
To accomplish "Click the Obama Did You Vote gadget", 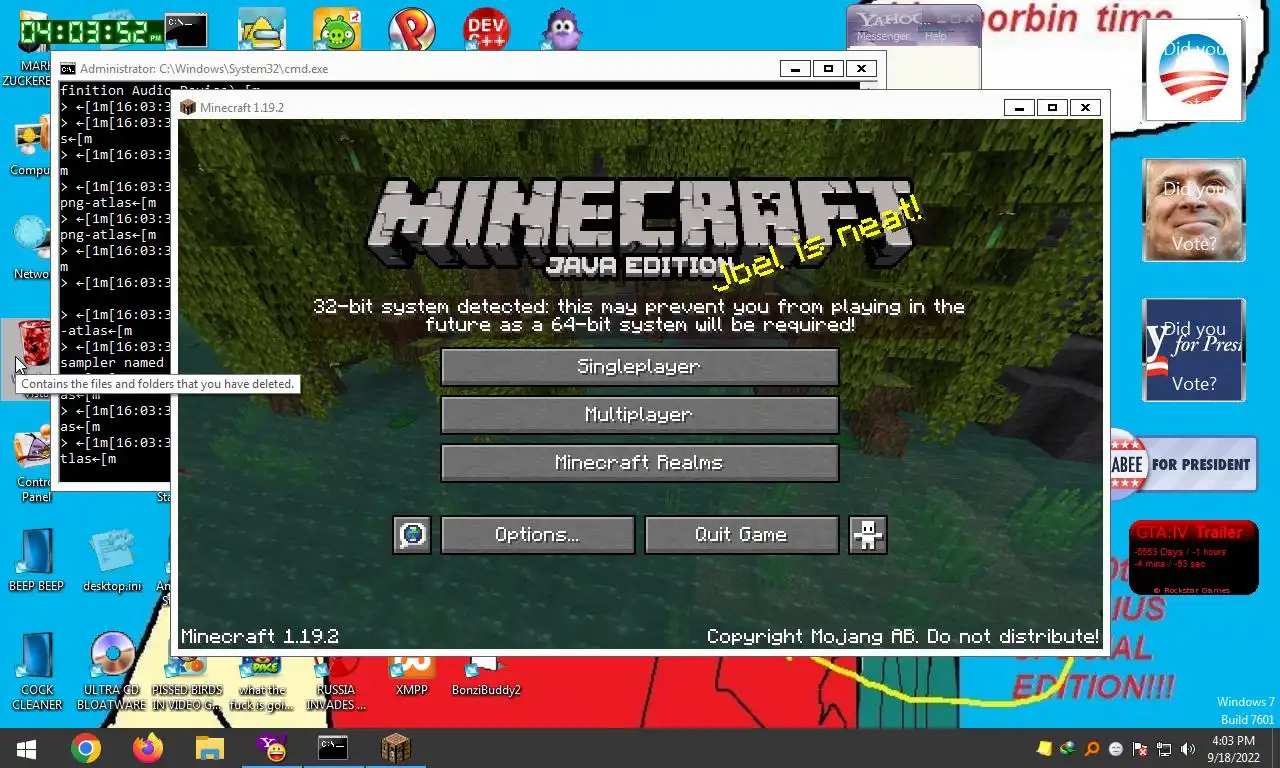I will [1193, 69].
